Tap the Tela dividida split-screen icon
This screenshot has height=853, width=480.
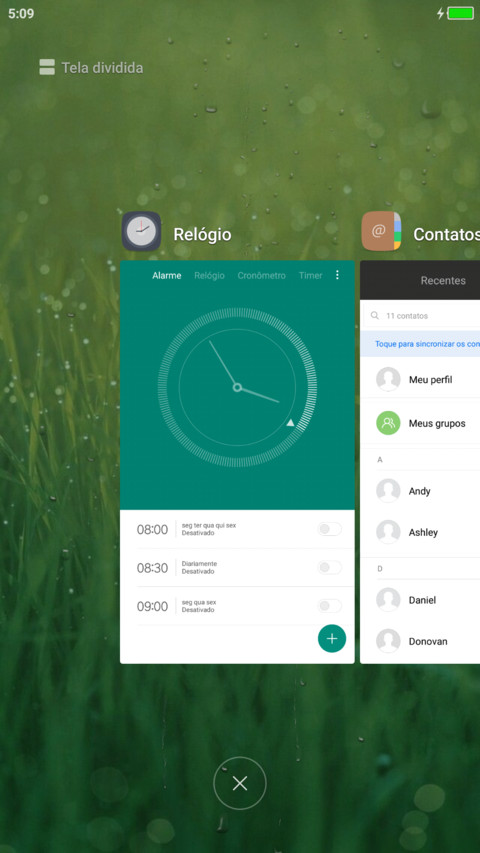(x=47, y=67)
